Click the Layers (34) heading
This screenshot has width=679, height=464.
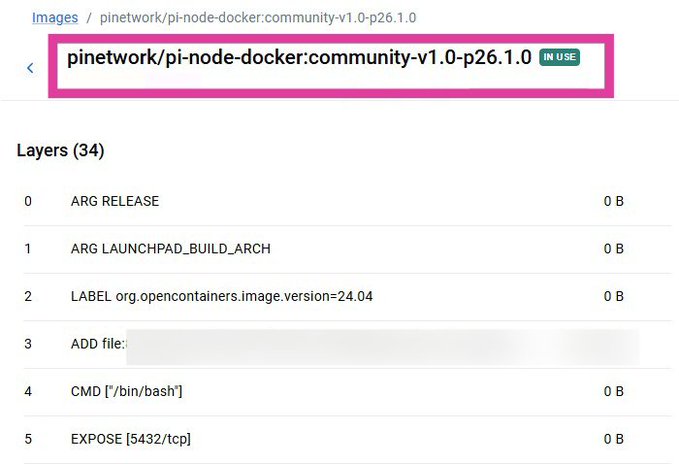click(x=61, y=151)
